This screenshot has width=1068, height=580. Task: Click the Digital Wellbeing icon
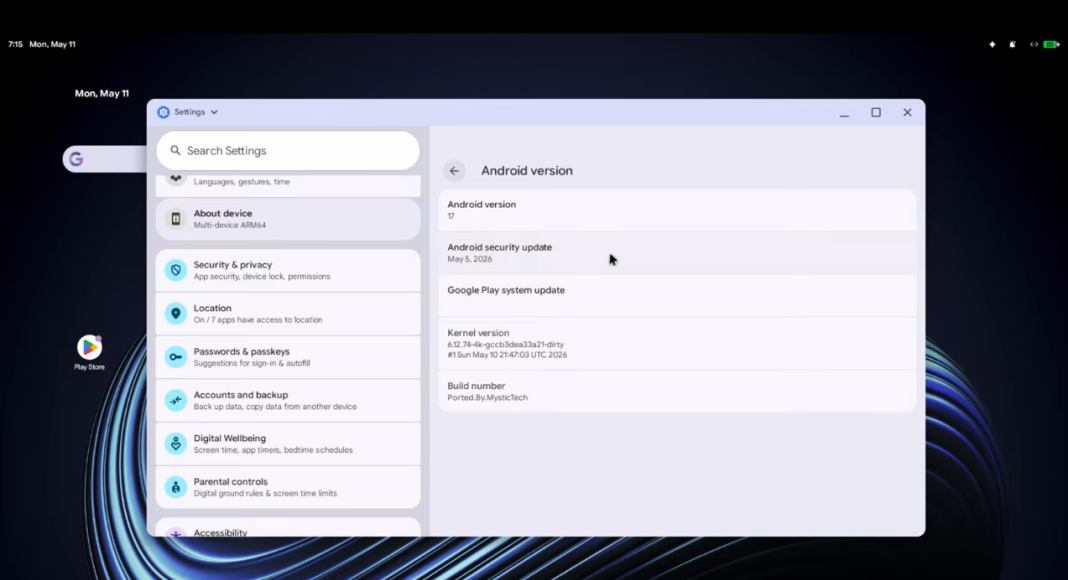coord(176,444)
